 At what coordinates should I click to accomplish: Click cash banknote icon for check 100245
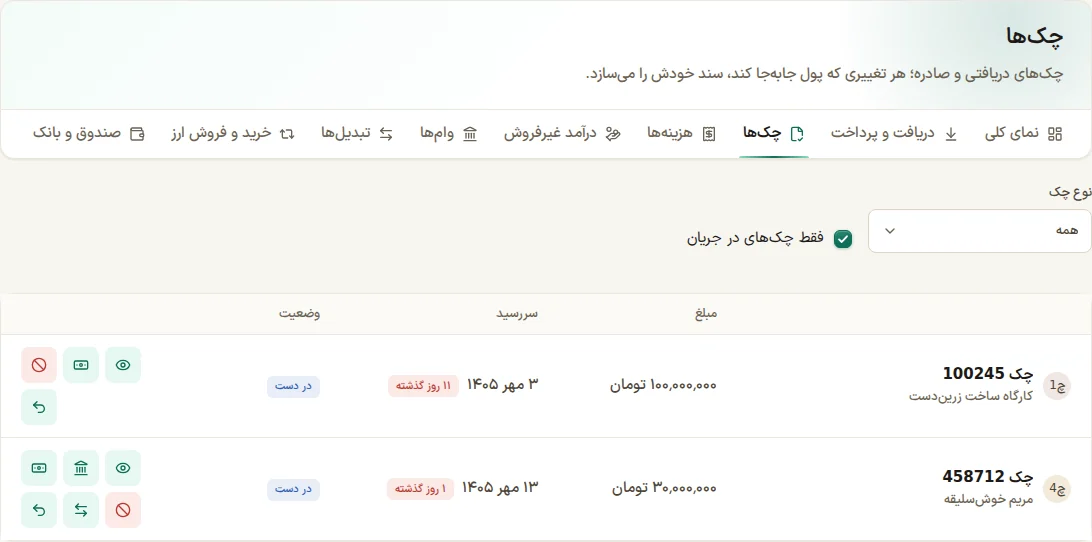click(x=81, y=365)
